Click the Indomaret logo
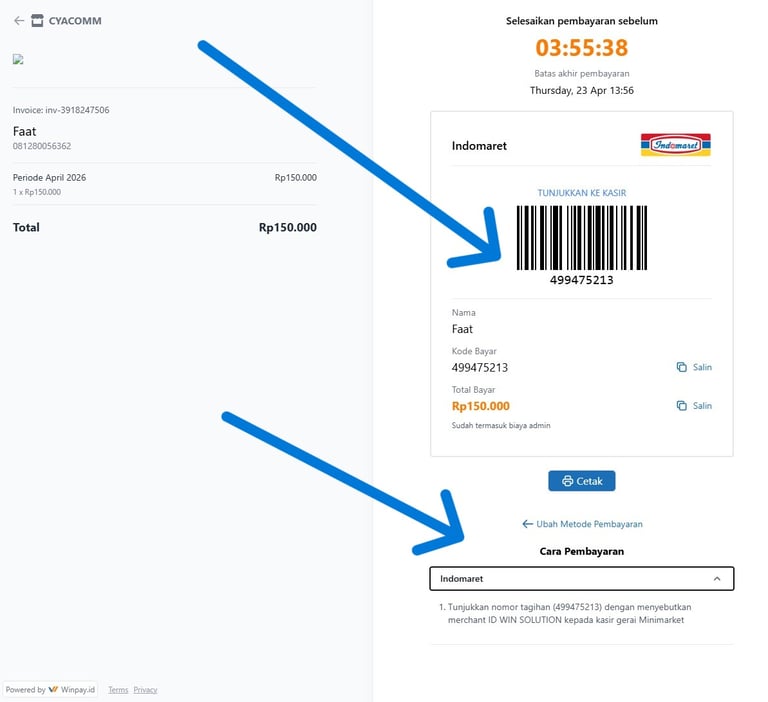768x702 pixels. [675, 145]
